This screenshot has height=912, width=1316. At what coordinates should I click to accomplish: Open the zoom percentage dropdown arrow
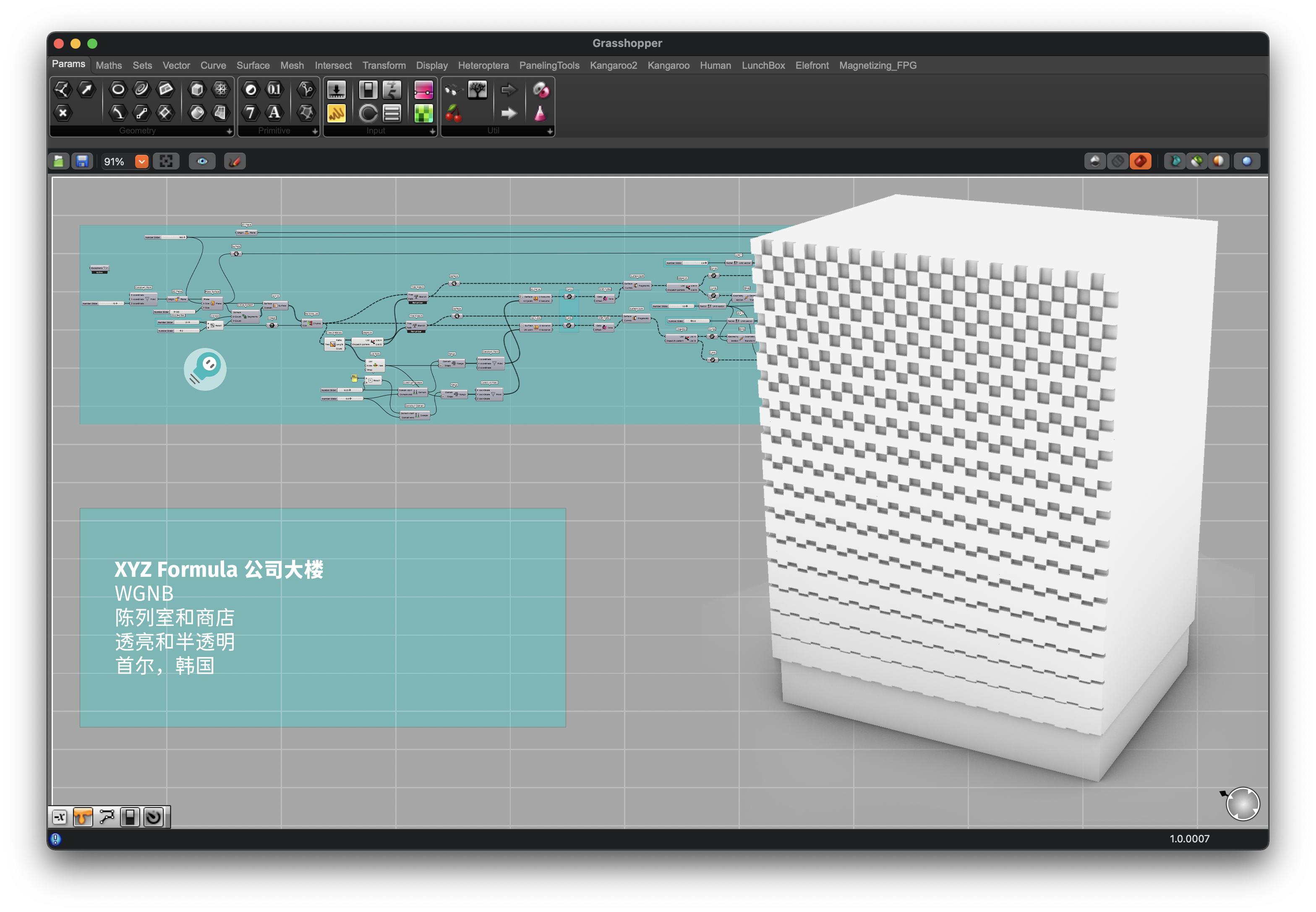pos(142,162)
